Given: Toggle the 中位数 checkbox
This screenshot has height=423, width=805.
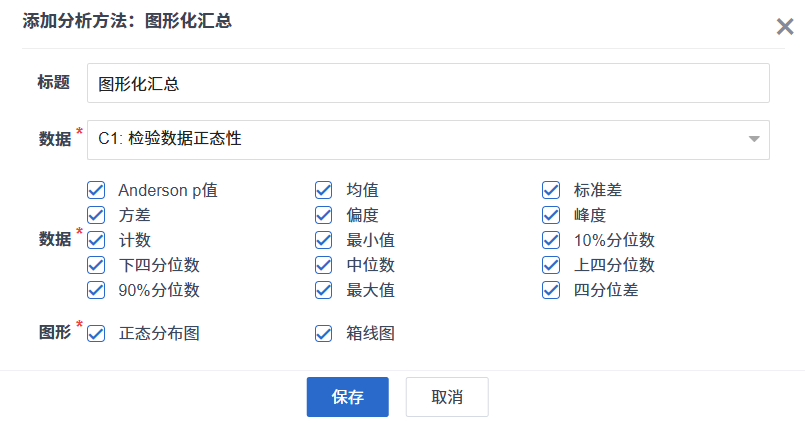Looking at the screenshot, I should coord(324,265).
